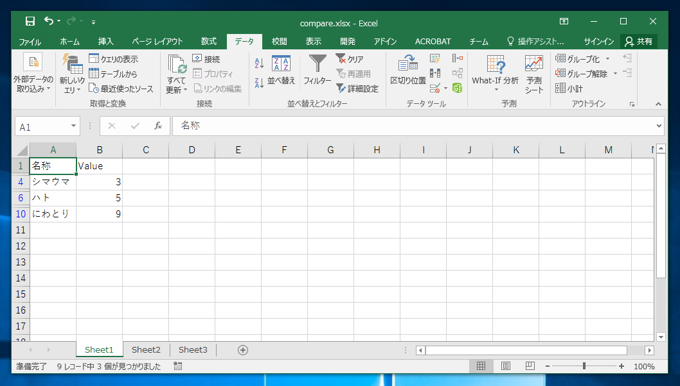
Task: Undo the last action
Action: (48, 21)
